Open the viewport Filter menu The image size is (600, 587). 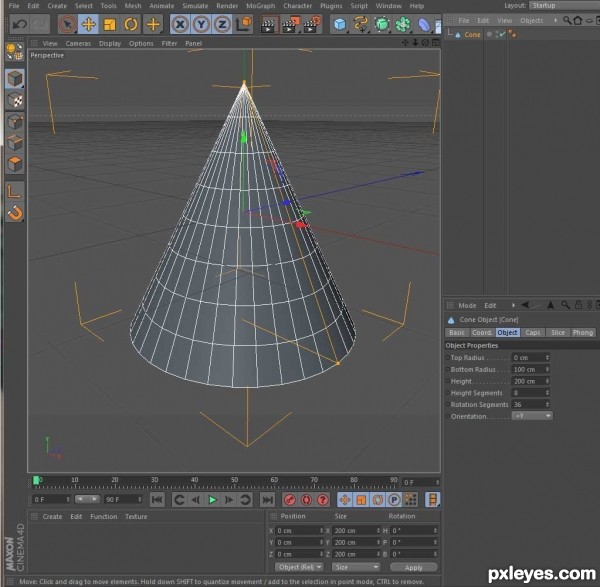tap(169, 44)
